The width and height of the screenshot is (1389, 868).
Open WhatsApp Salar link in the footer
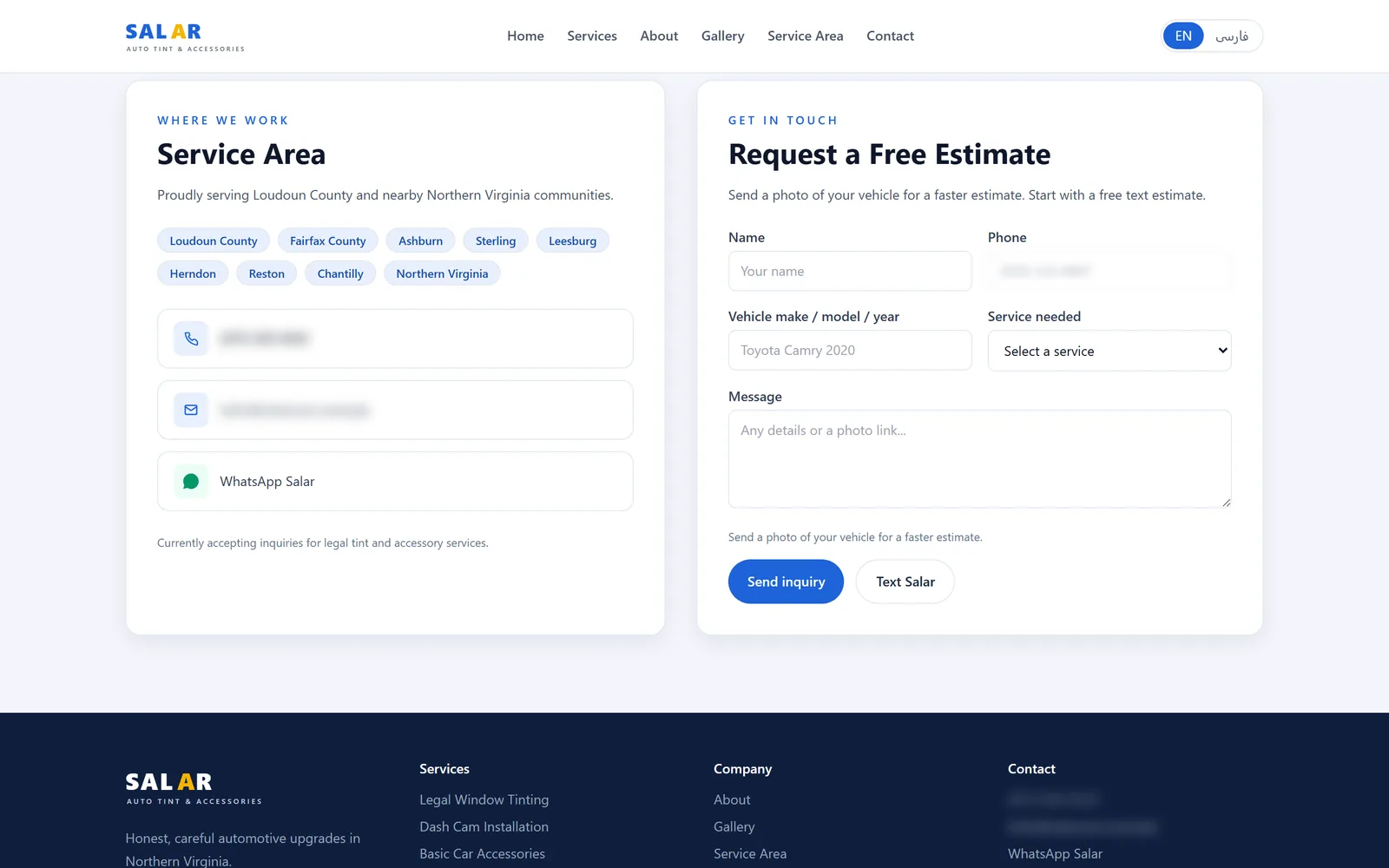1055,853
